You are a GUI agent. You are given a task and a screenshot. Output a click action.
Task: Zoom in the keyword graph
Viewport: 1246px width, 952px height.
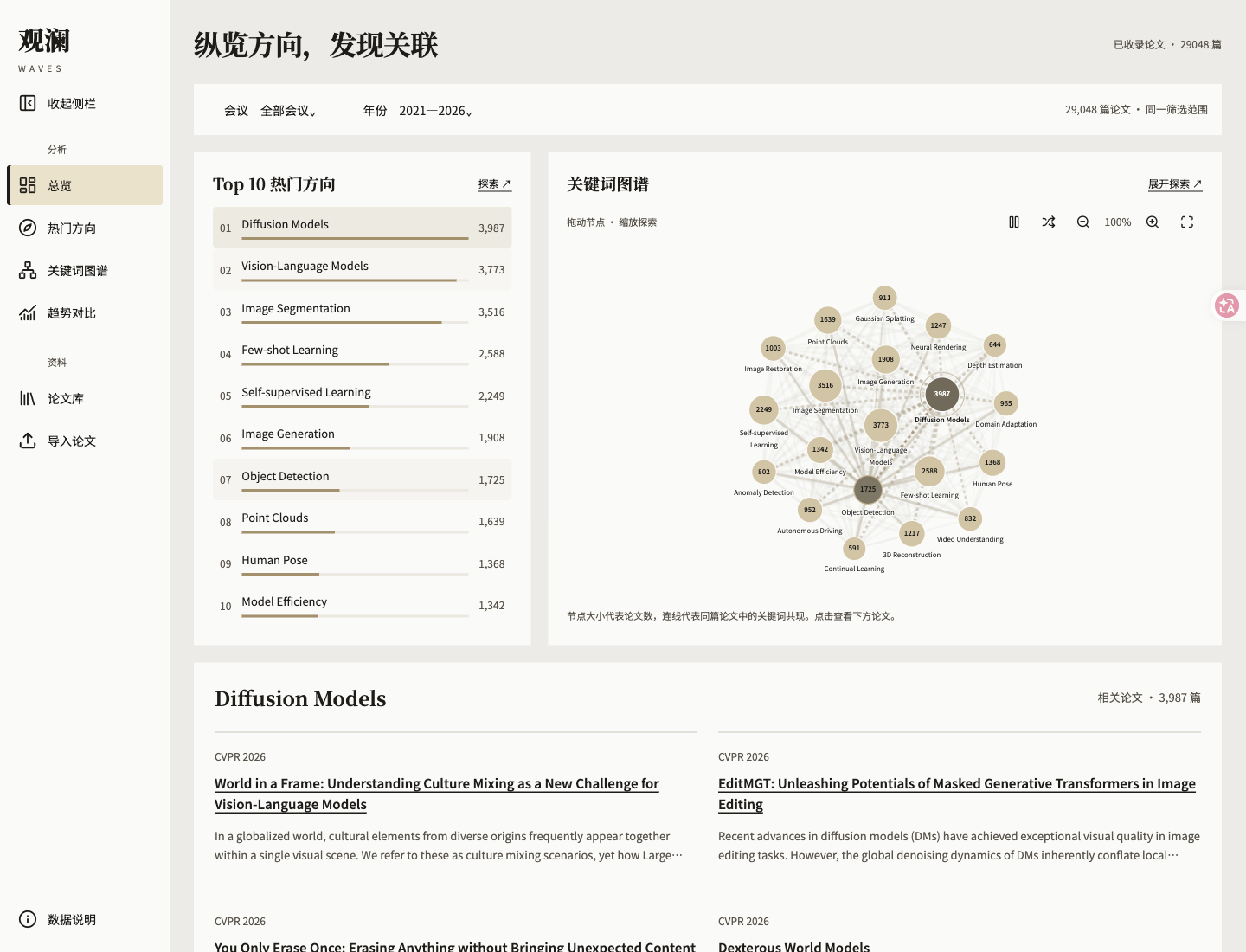(x=1153, y=222)
